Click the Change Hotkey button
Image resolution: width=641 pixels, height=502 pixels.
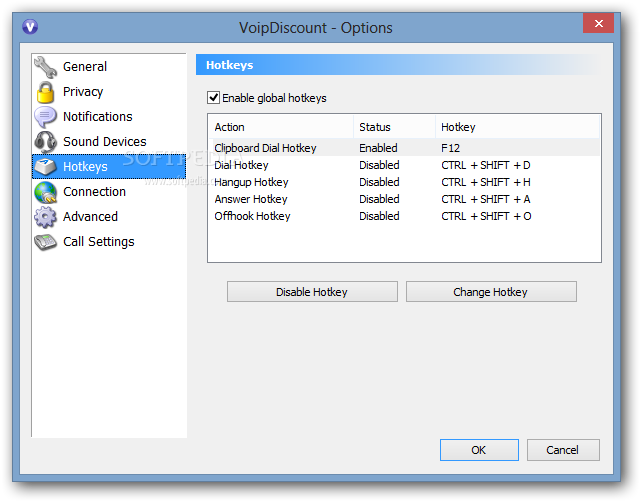(491, 292)
